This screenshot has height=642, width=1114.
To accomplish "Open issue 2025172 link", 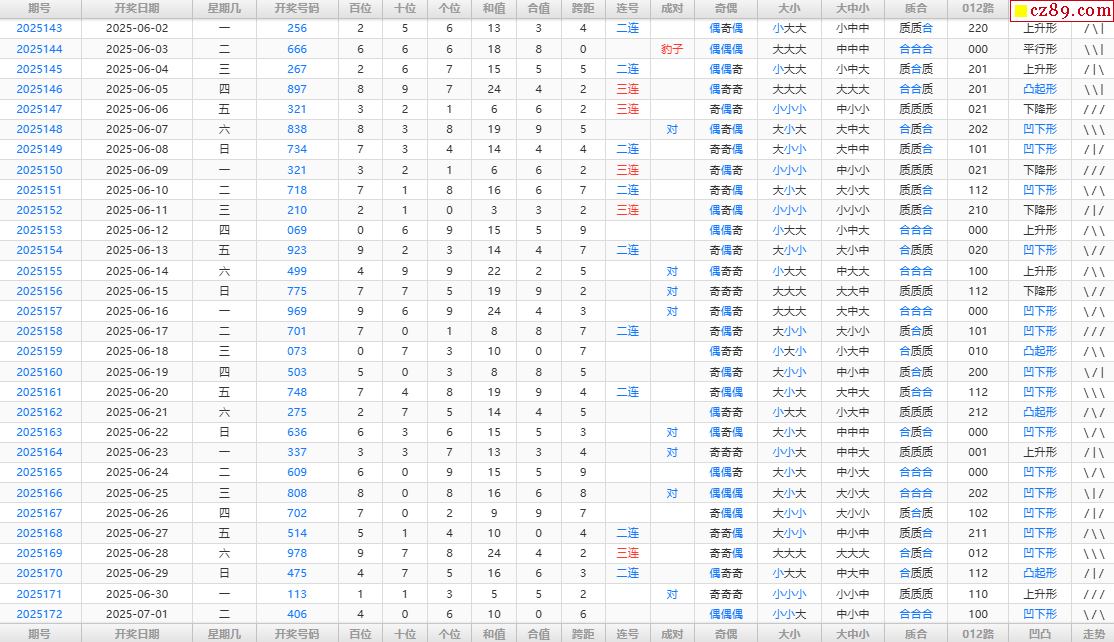I will pos(39,614).
